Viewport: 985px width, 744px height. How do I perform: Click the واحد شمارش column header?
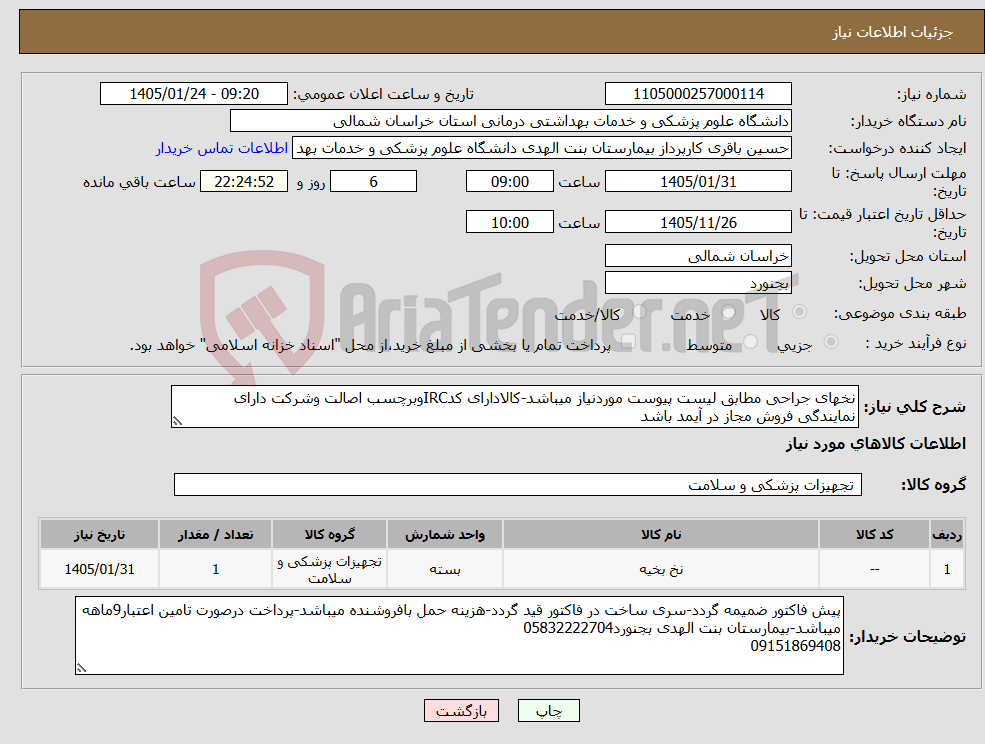point(445,534)
